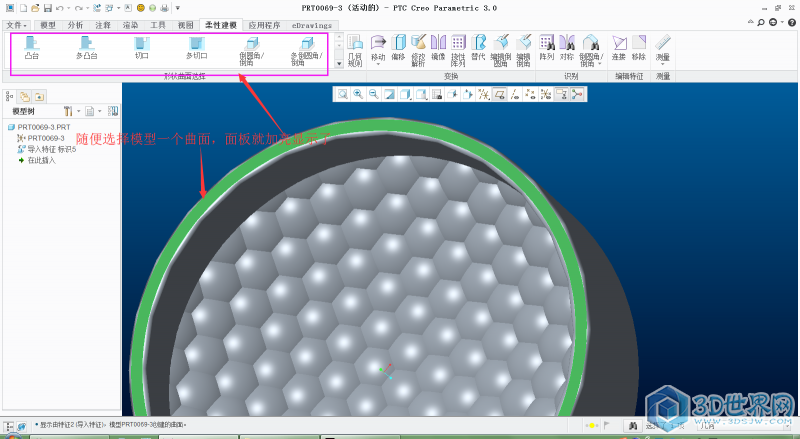Select the 多切口 shape selection tool
This screenshot has width=800, height=439.
[x=196, y=48]
